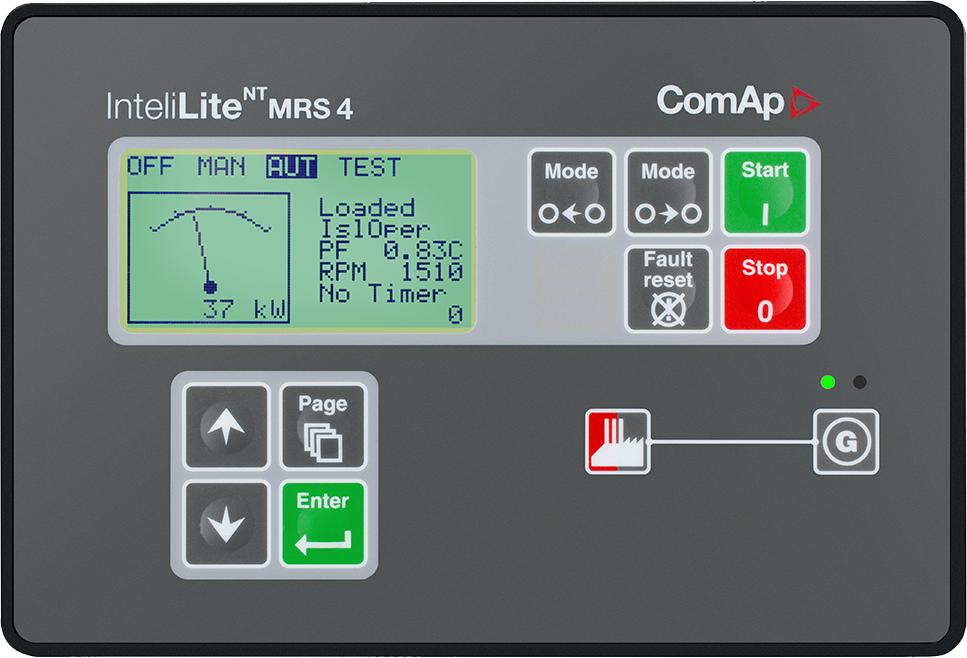Image resolution: width=967 pixels, height=658 pixels.
Task: Click the generator G symbol icon
Action: tap(845, 440)
